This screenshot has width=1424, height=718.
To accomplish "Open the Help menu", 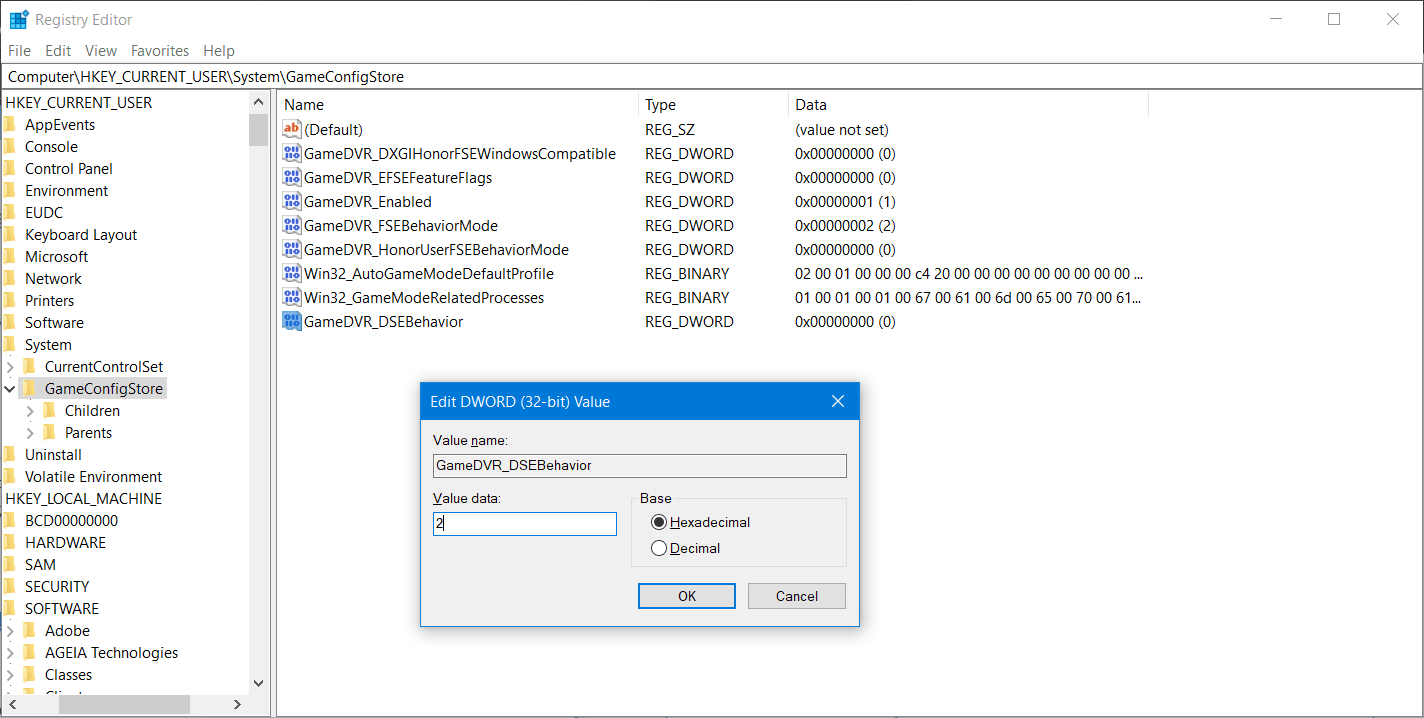I will 219,51.
